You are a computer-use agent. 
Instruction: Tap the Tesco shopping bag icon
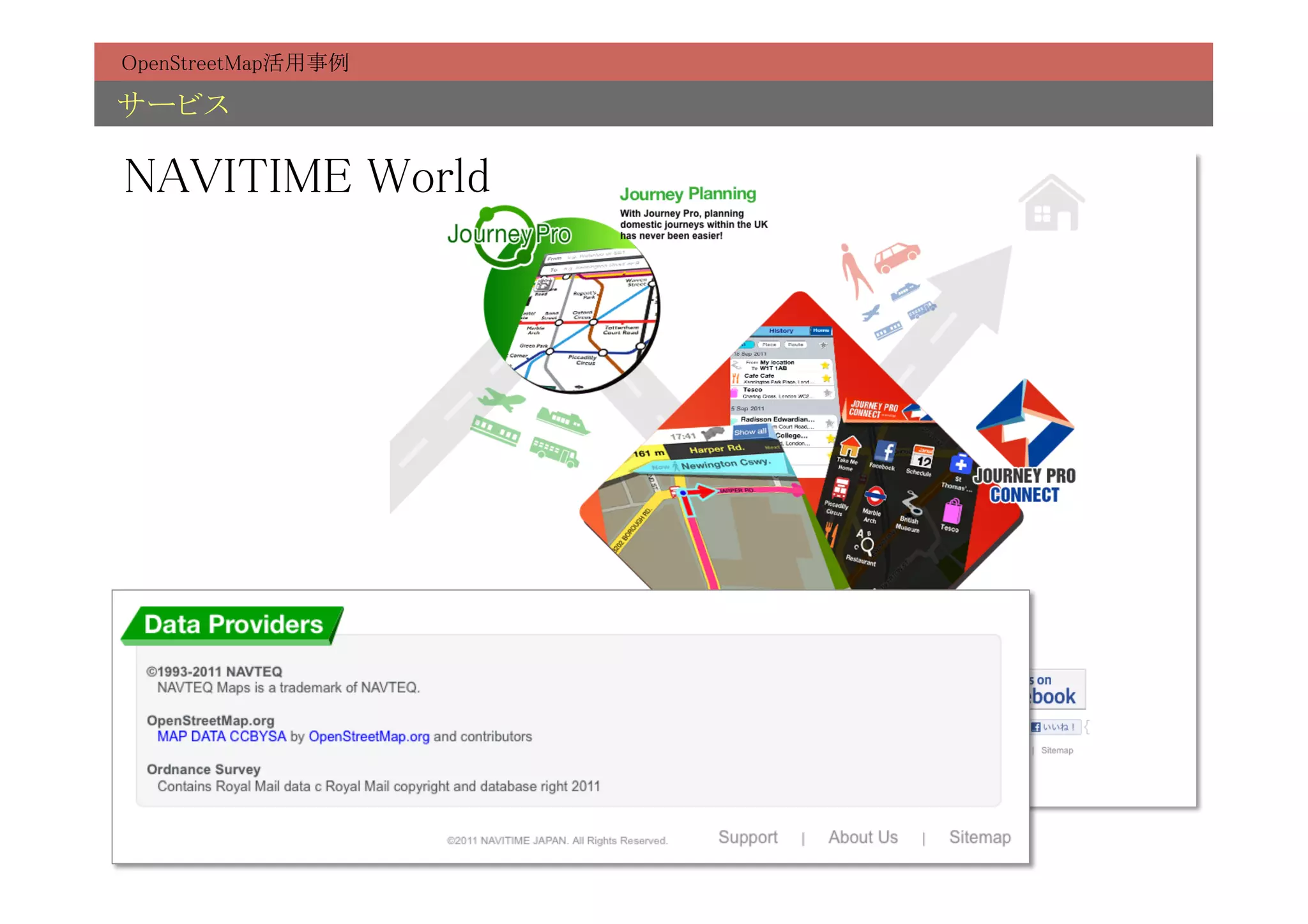952,511
